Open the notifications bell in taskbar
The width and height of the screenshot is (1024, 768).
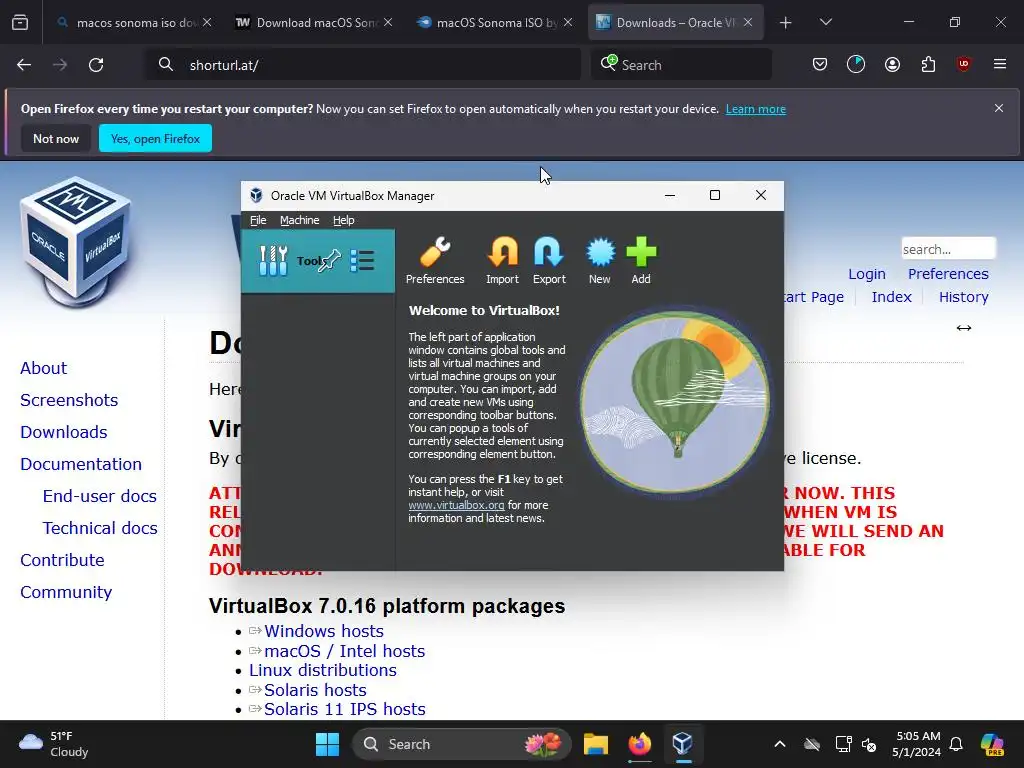[956, 744]
